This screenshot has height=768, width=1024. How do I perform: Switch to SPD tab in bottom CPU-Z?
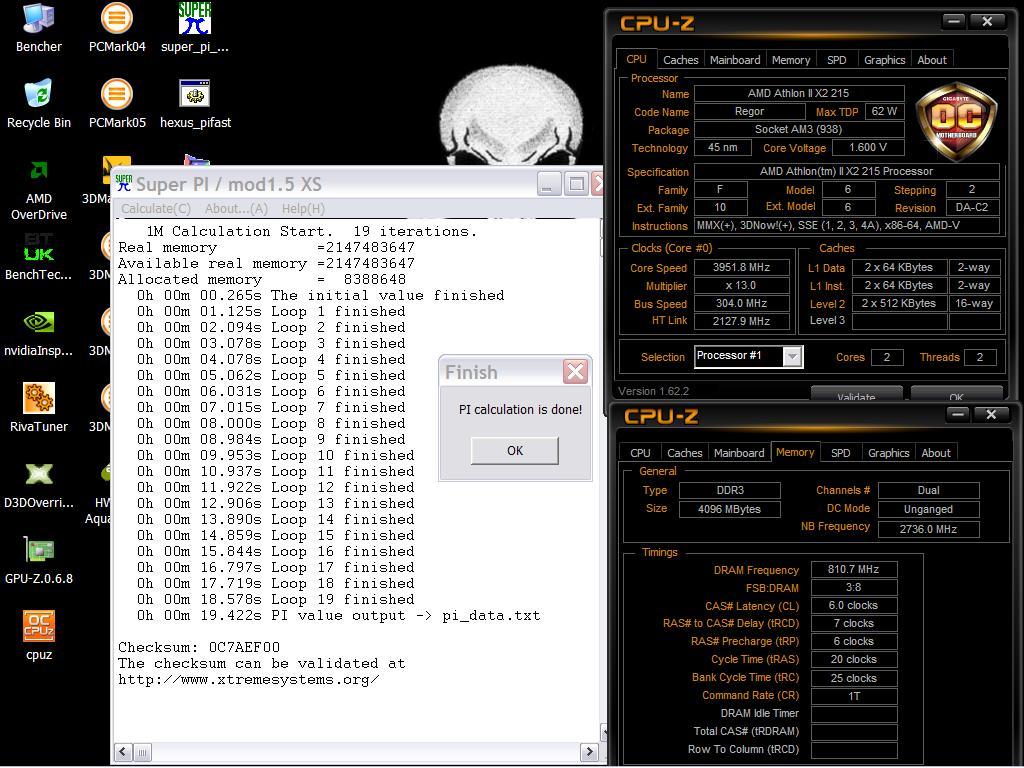point(840,453)
